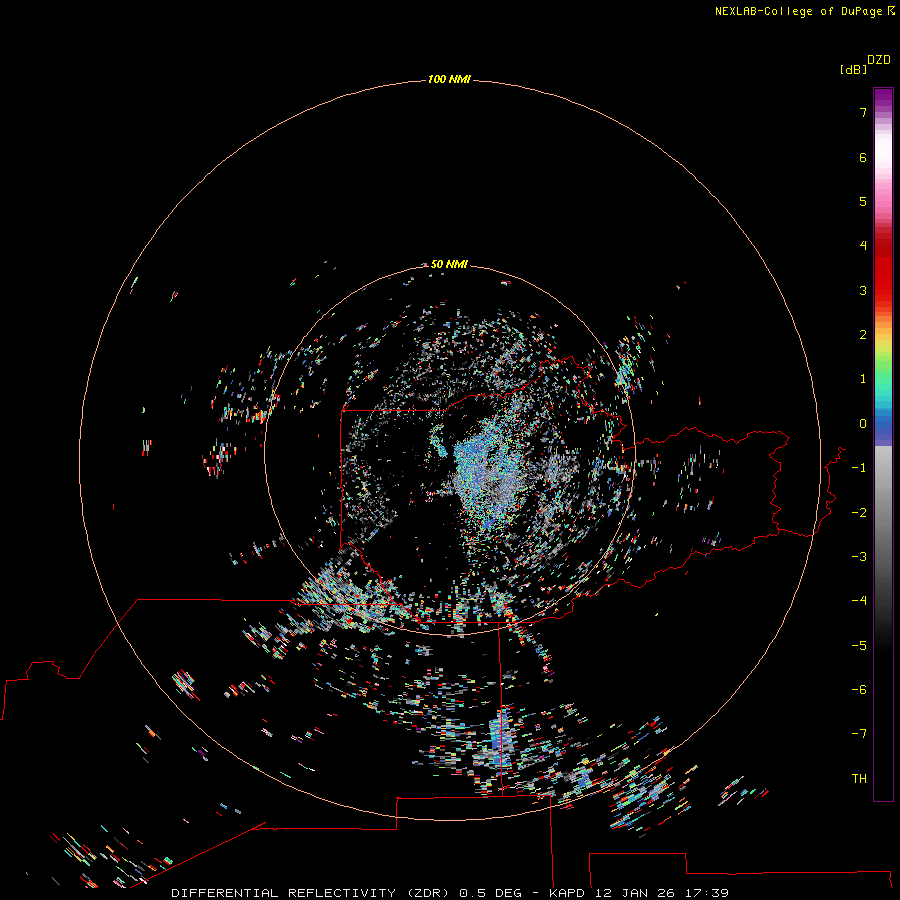The height and width of the screenshot is (900, 900).
Task: Click the DZD legend title
Action: [x=879, y=60]
